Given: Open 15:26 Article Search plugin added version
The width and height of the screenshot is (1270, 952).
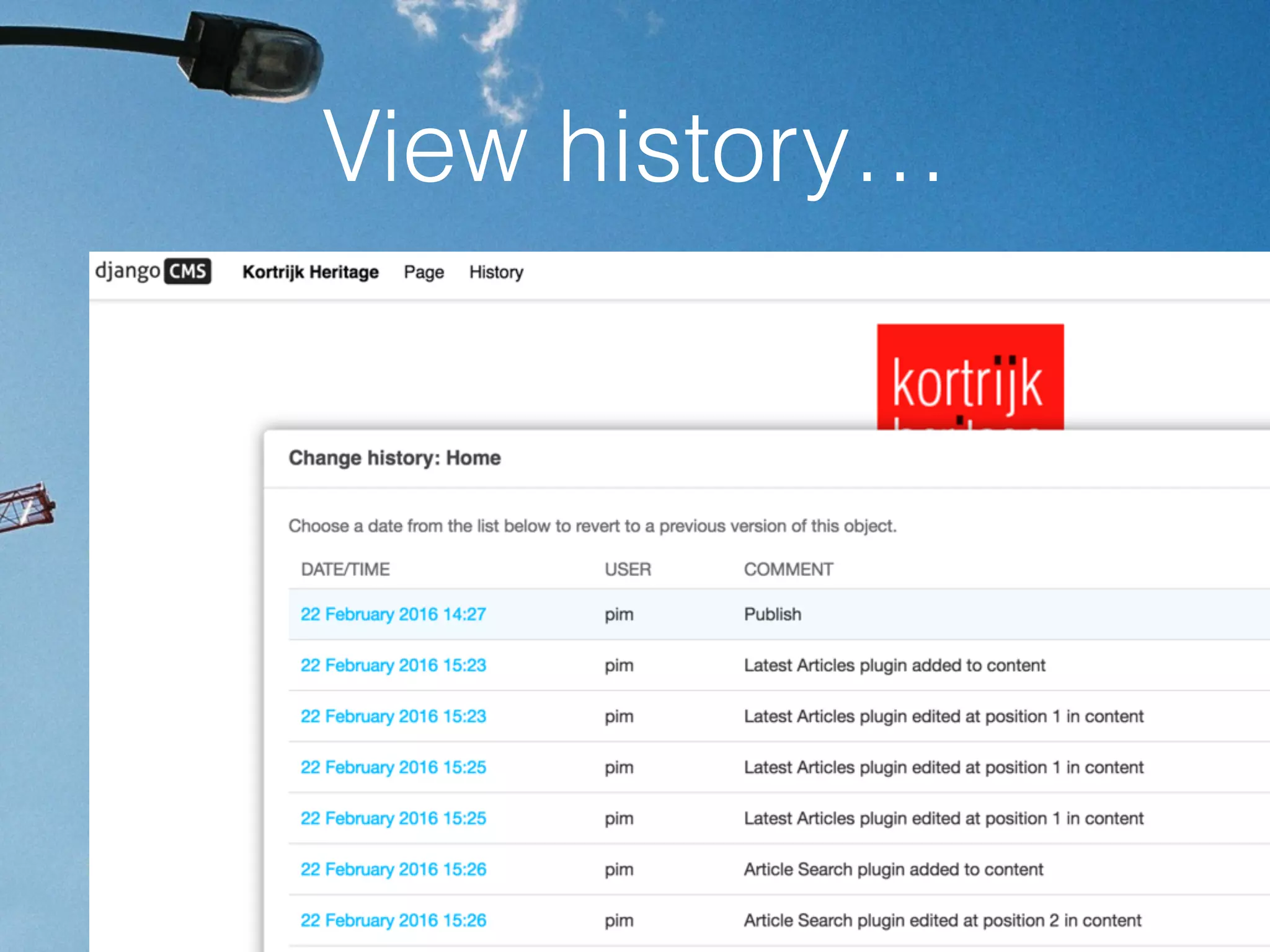Looking at the screenshot, I should click(393, 869).
